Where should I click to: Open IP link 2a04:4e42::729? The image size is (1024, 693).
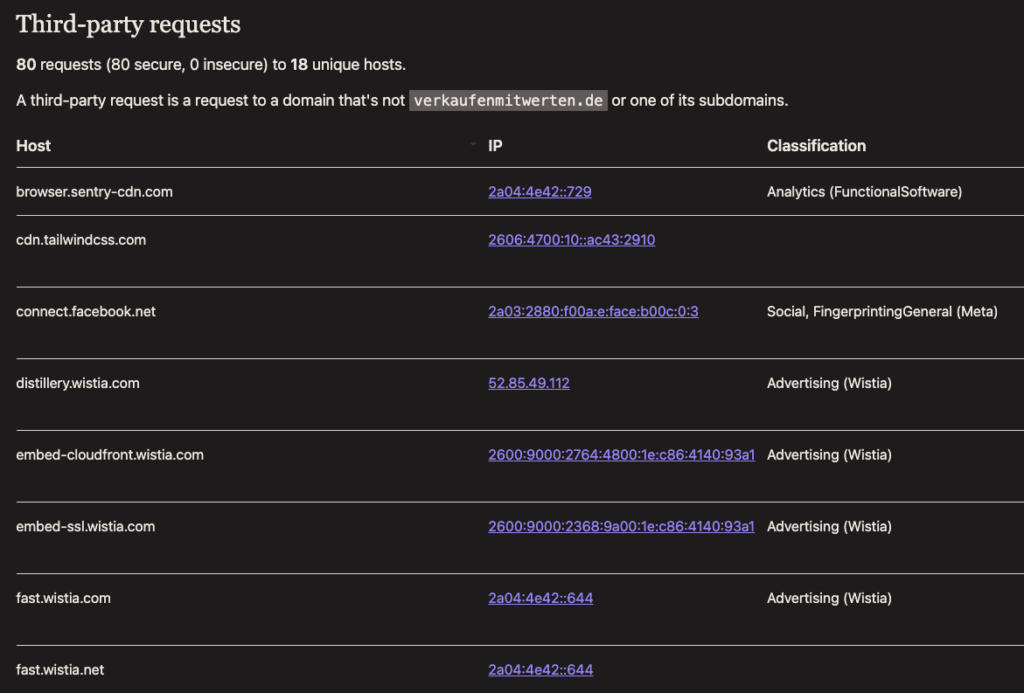[539, 192]
